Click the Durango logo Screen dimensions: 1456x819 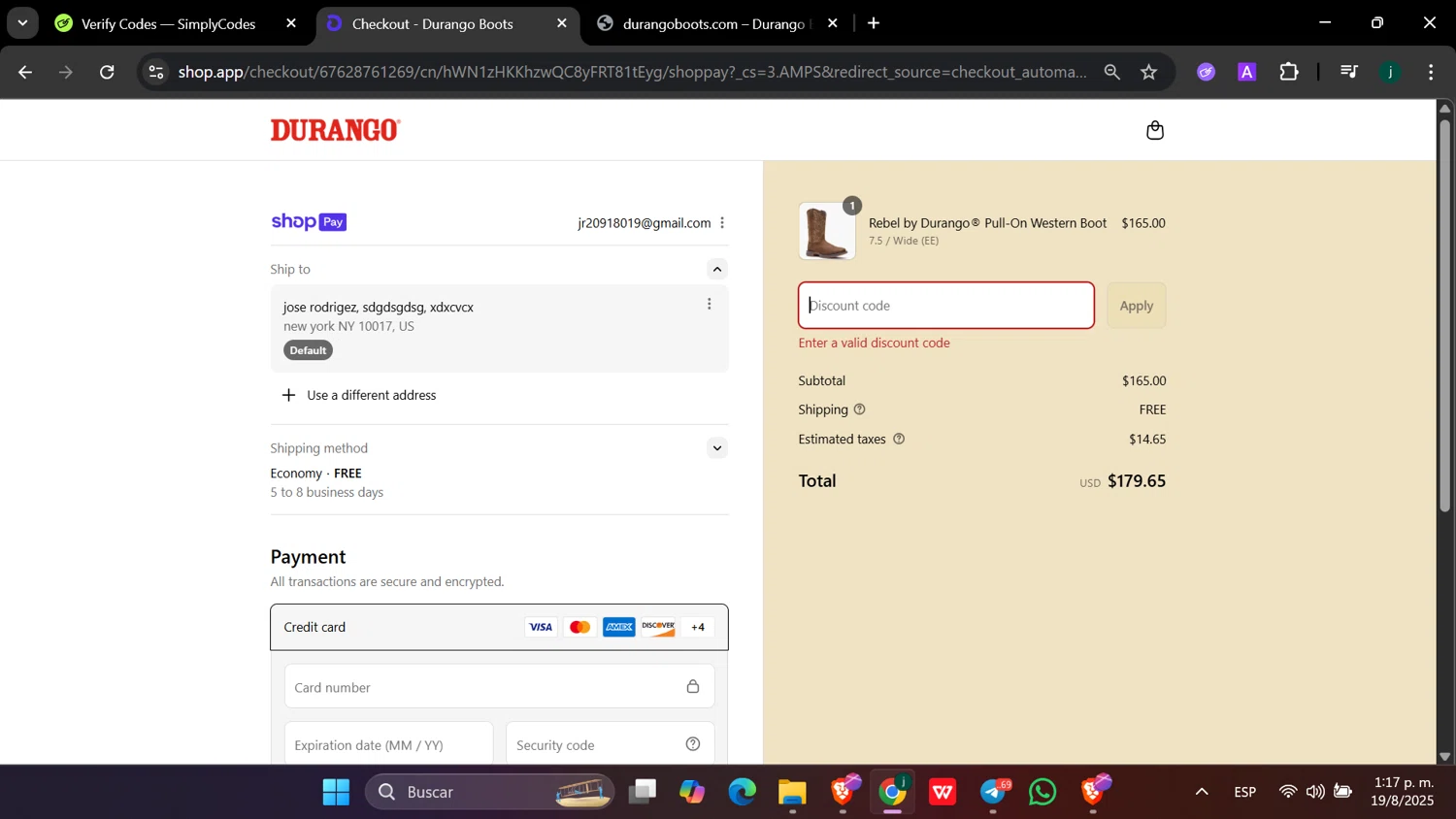[x=335, y=130]
